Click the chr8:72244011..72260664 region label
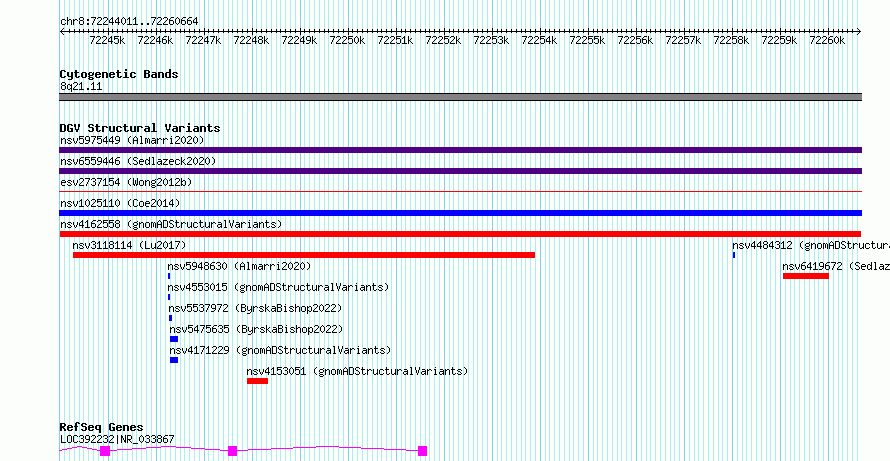The width and height of the screenshot is (890, 461). [129, 22]
